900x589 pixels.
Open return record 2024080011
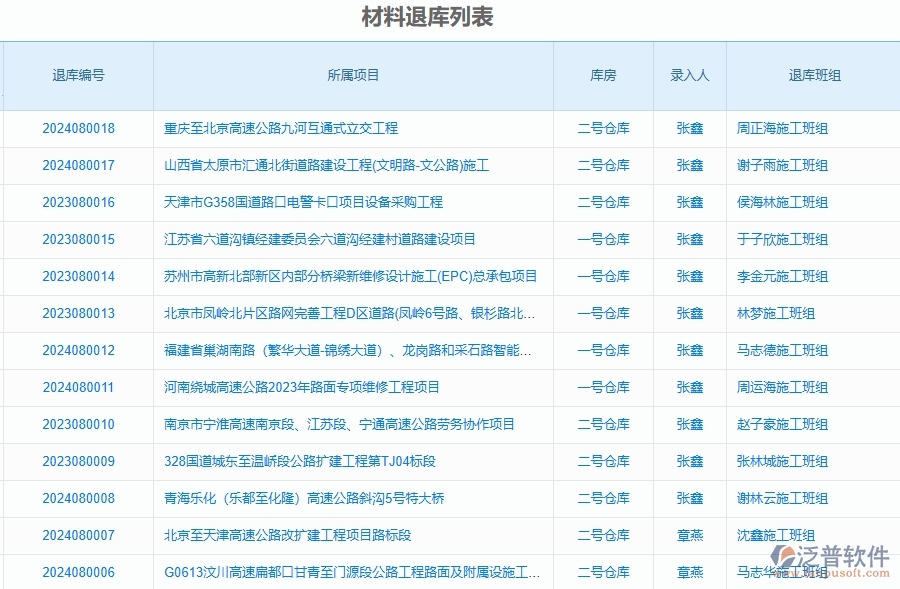point(78,387)
